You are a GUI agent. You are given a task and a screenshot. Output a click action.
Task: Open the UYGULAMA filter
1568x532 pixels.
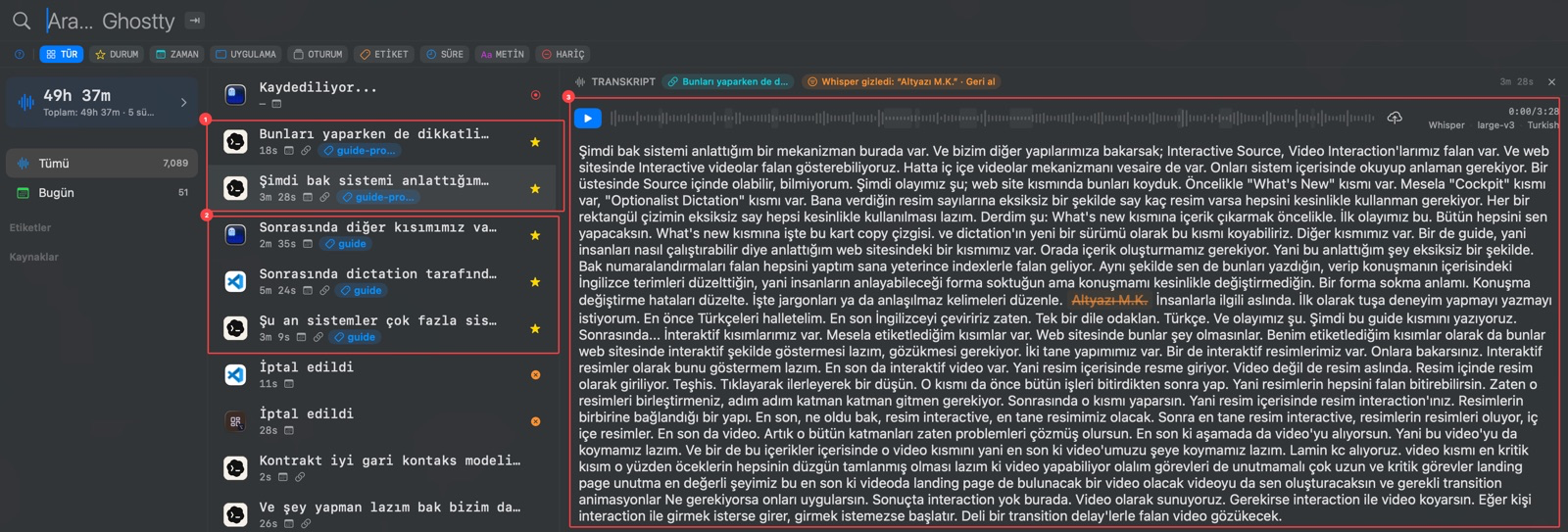[246, 54]
